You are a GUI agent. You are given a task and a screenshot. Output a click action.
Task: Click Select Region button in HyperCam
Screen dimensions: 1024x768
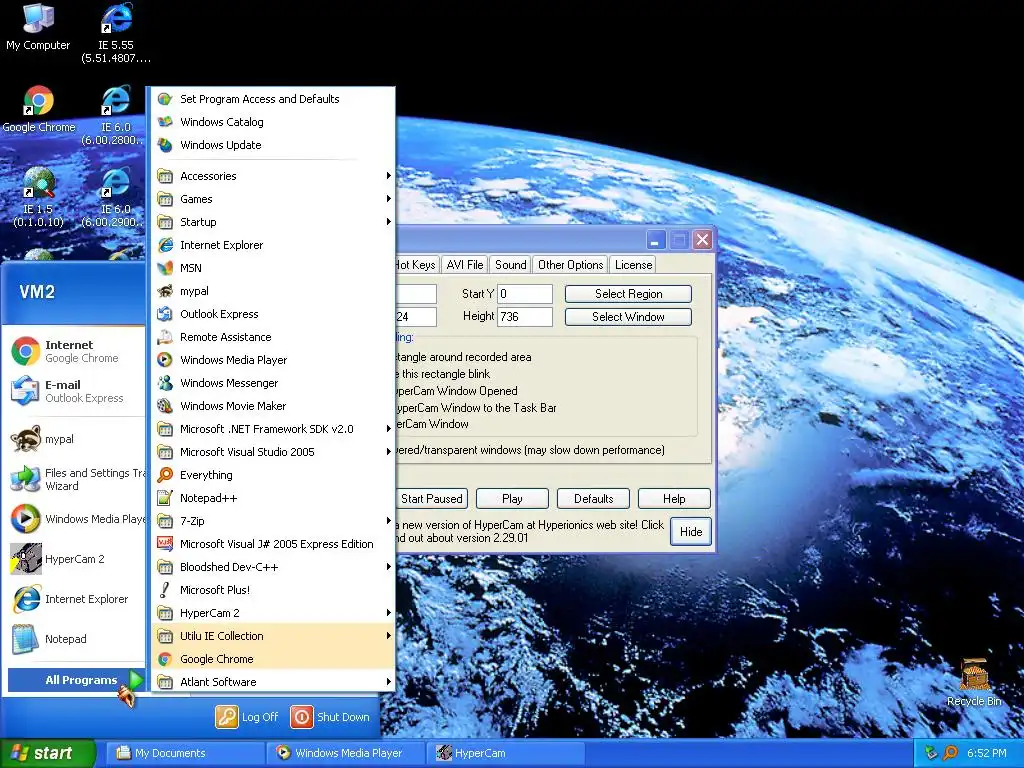[628, 294]
